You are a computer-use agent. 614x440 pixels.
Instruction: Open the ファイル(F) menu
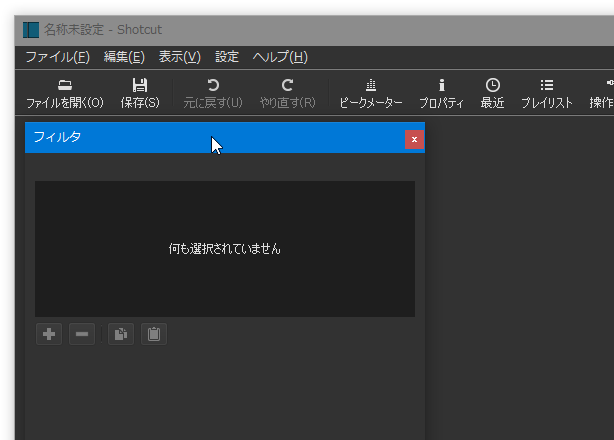point(58,57)
